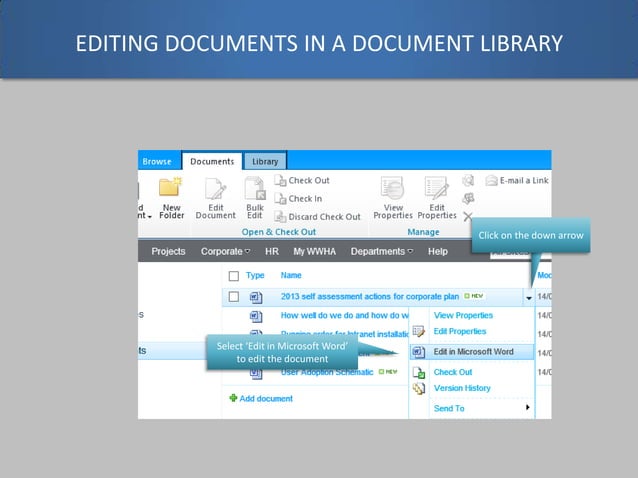Screen dimensions: 638x478
Task: Open the Projects navigation item
Action: coord(168,251)
